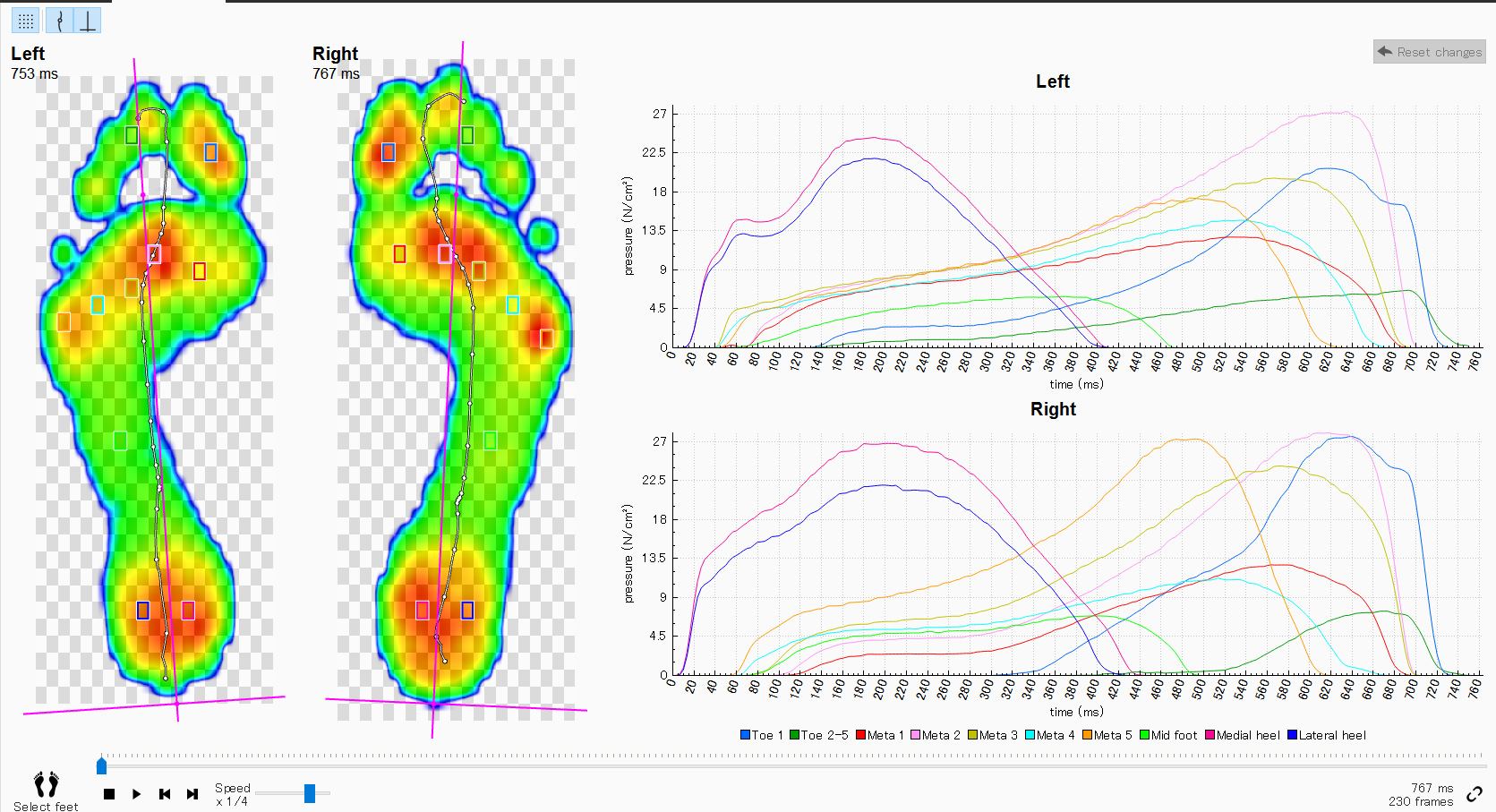
Task: Select left foot Meta 4 cyan zone marker
Action: (x=98, y=305)
